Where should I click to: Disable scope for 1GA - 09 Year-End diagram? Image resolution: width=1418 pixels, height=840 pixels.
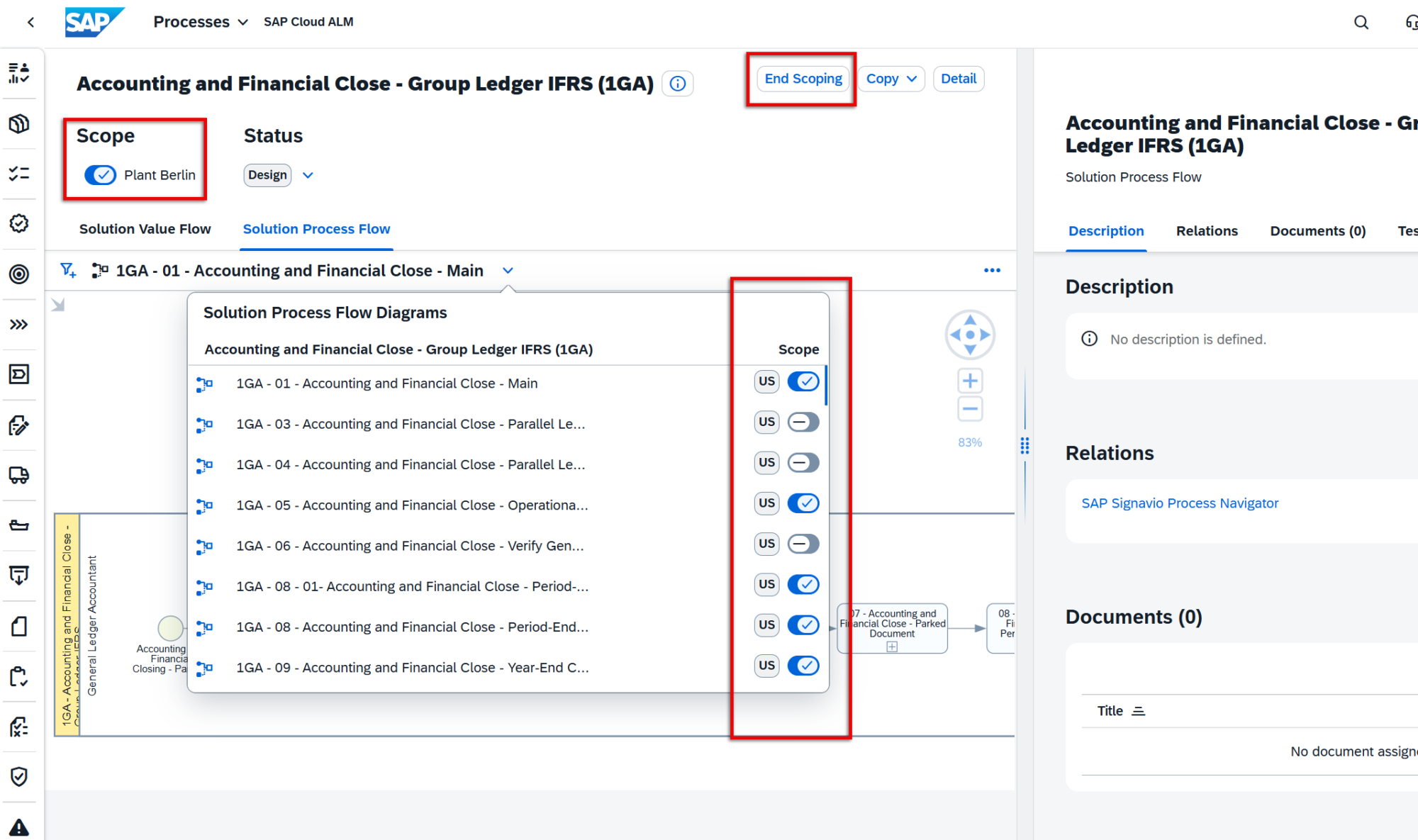(803, 666)
